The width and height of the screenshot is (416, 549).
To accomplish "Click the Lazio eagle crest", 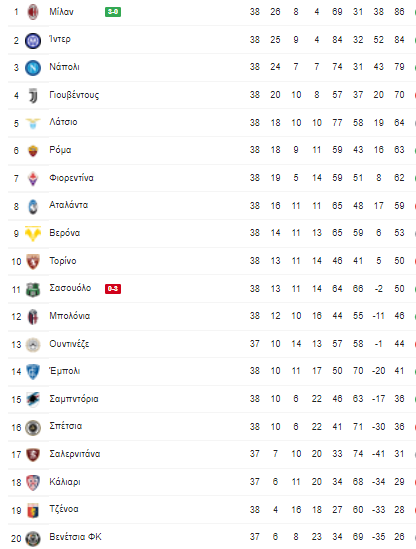I will pos(33,123).
